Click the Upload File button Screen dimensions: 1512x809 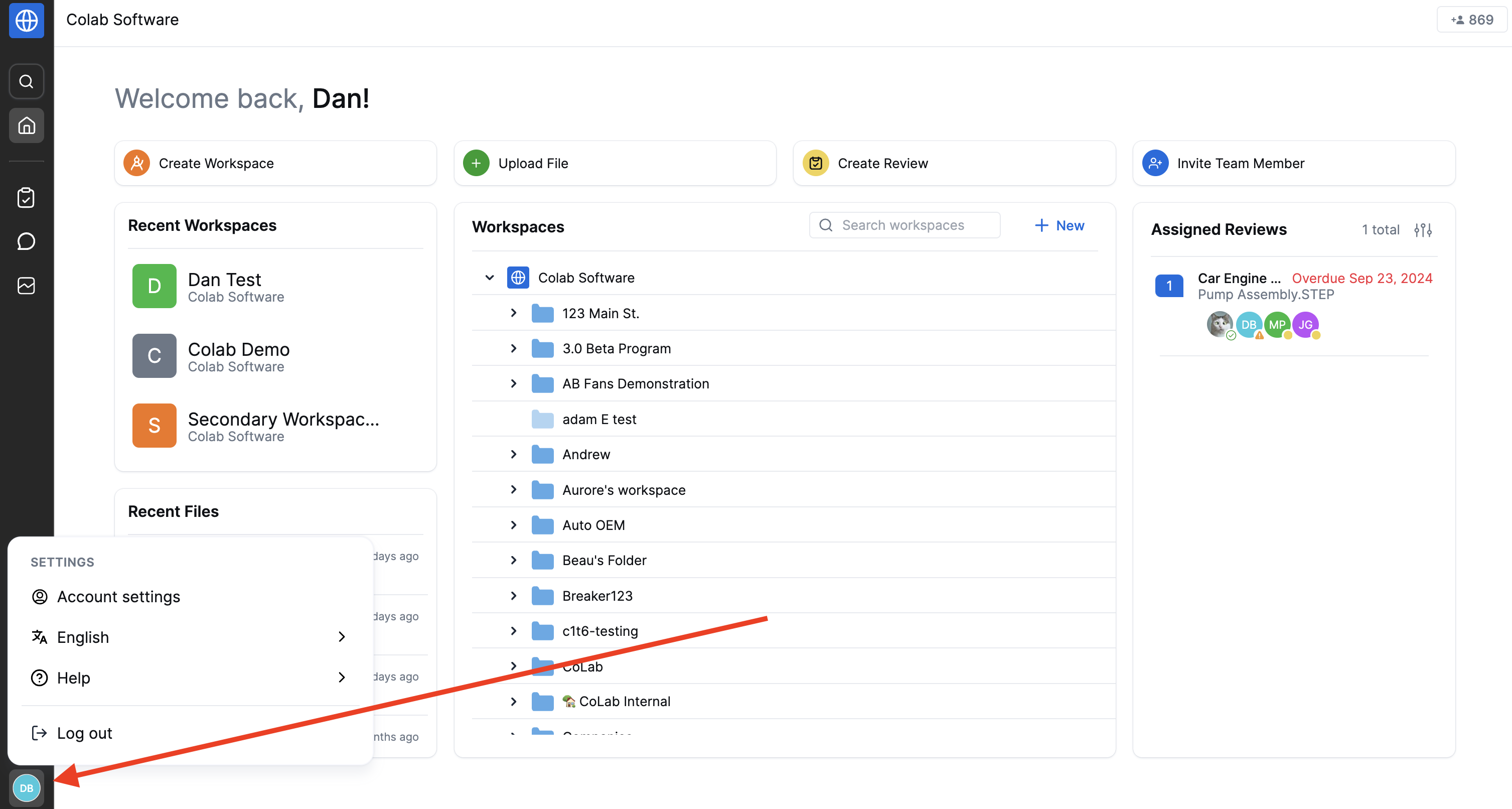click(x=615, y=163)
